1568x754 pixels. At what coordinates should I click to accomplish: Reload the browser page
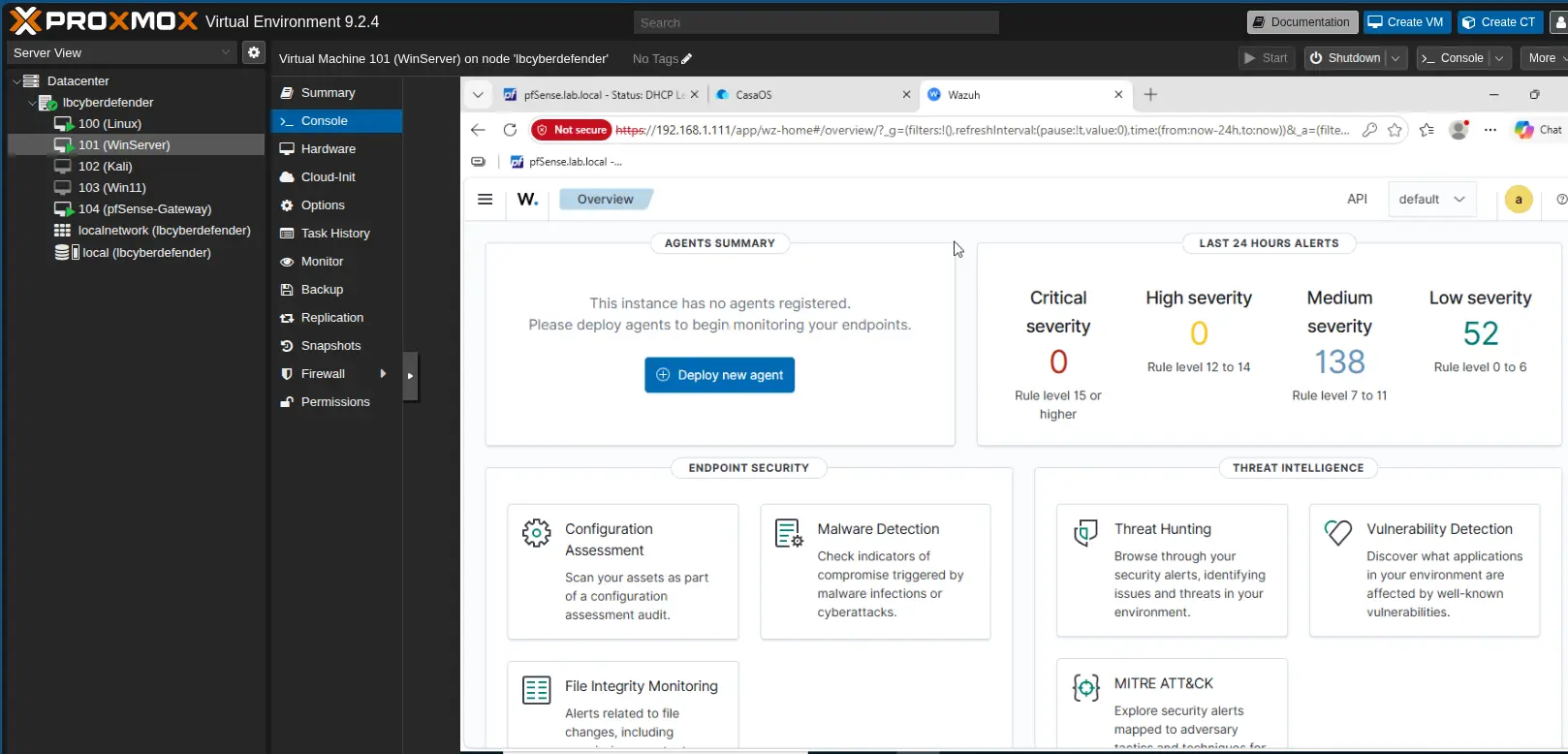[x=510, y=130]
